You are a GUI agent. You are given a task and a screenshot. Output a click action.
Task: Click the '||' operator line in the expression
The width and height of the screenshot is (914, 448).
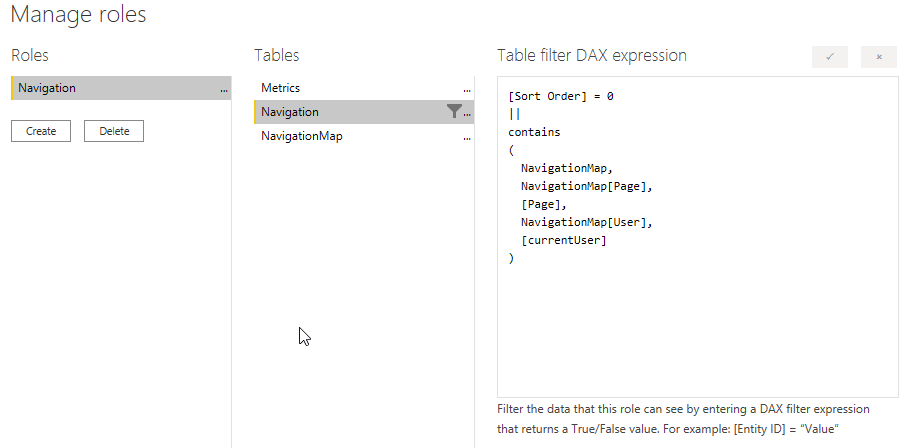tap(515, 114)
